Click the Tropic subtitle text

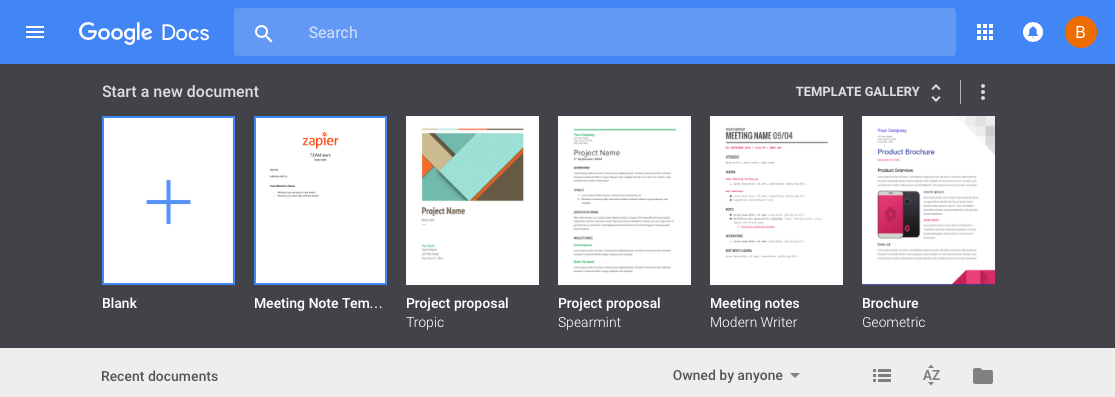tap(425, 322)
